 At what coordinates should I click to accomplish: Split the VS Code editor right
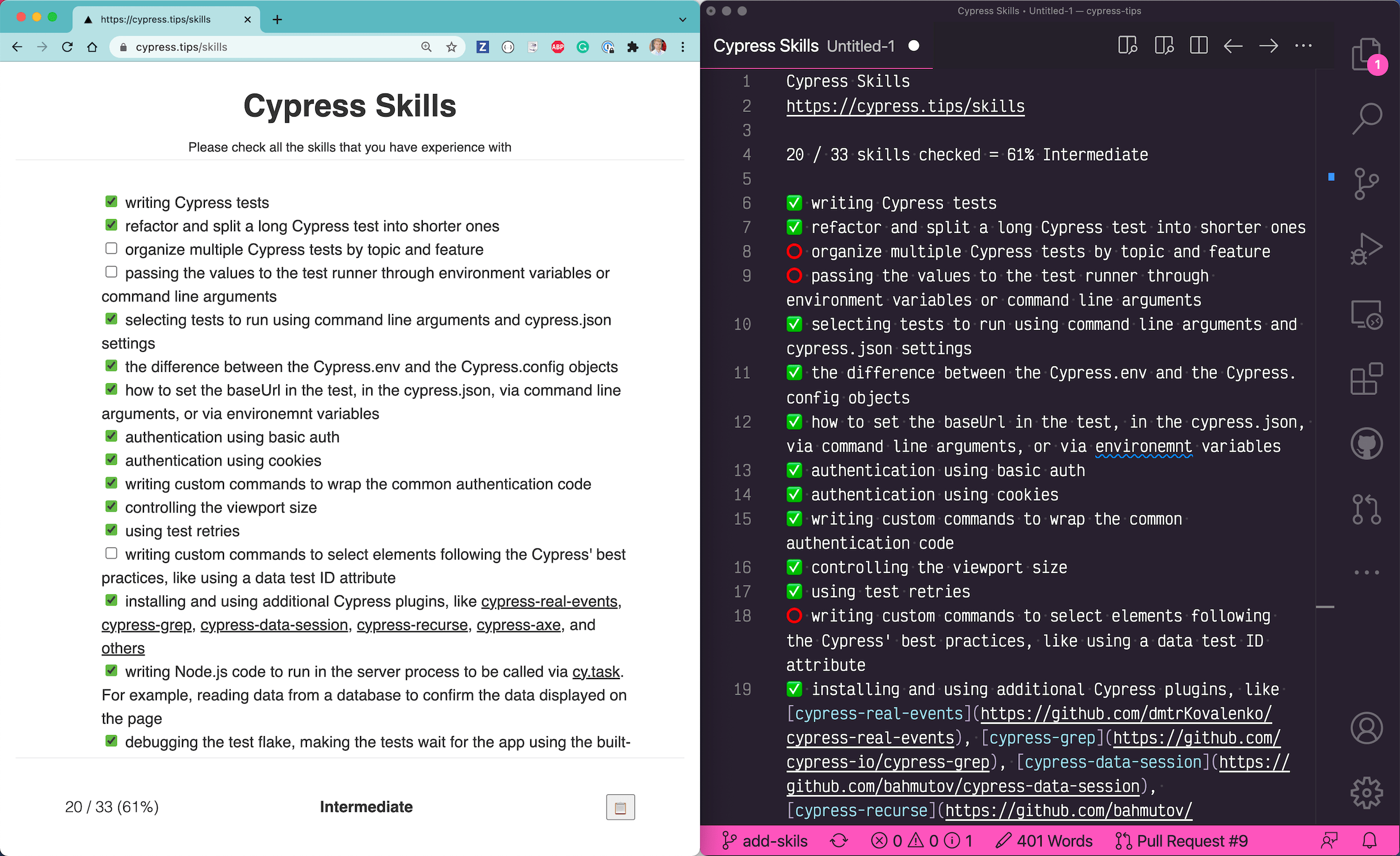tap(1198, 45)
